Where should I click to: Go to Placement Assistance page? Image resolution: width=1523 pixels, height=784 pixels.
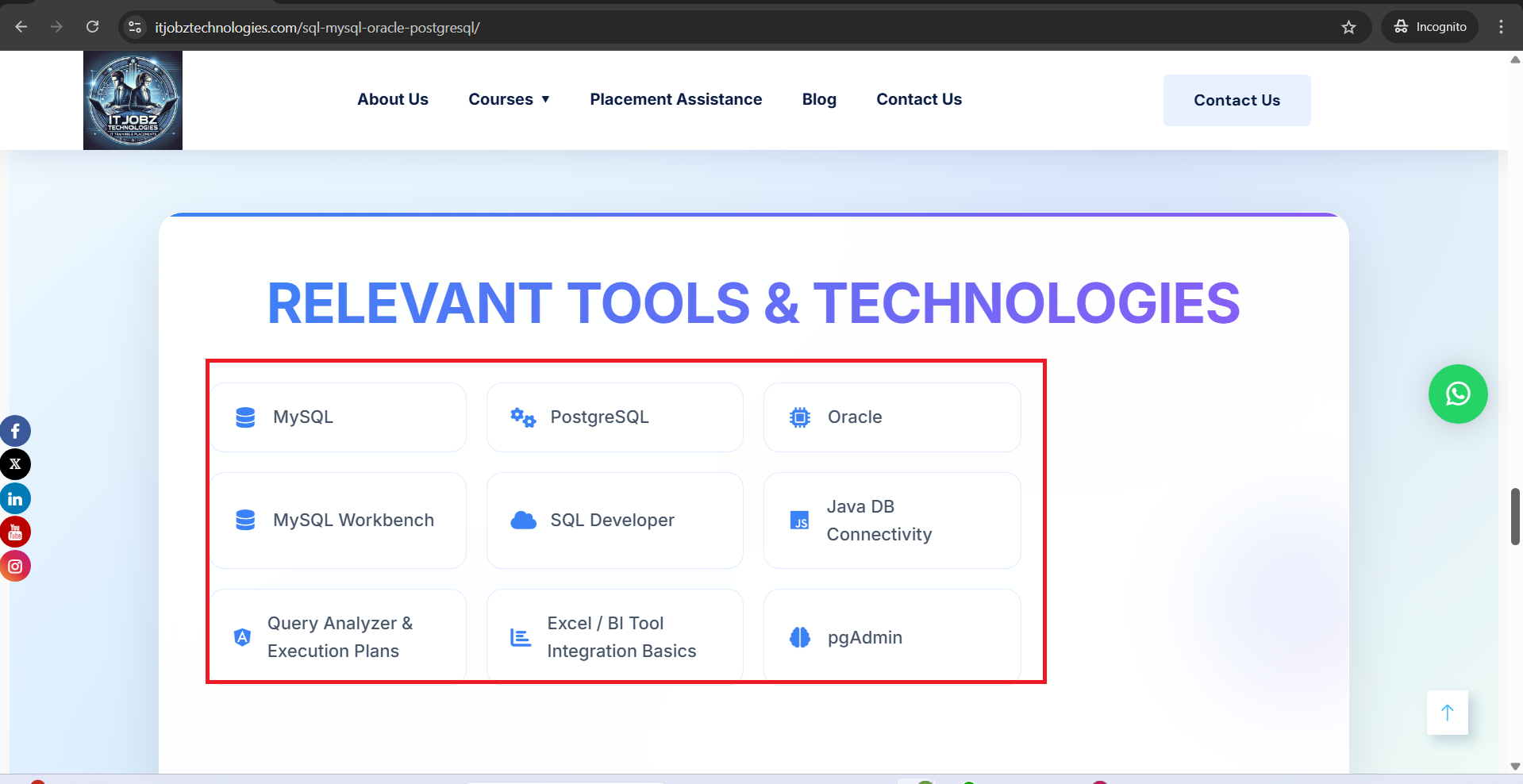(x=675, y=99)
